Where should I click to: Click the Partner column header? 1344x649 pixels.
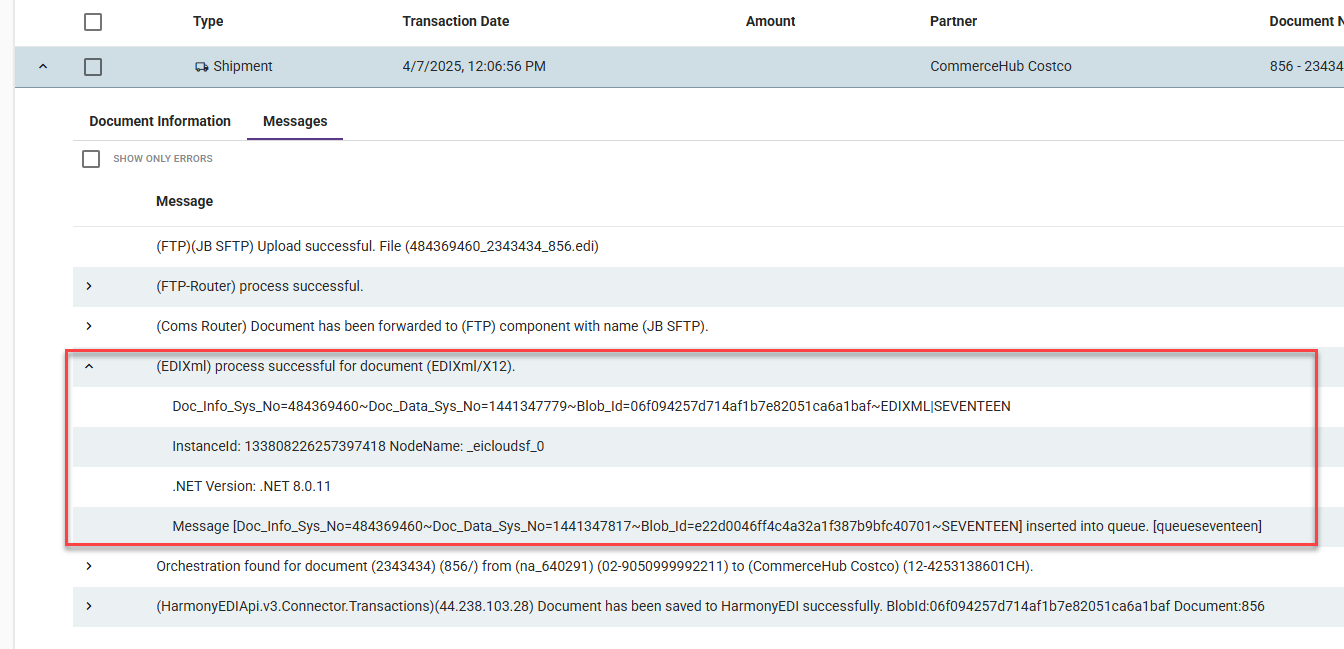[x=953, y=21]
